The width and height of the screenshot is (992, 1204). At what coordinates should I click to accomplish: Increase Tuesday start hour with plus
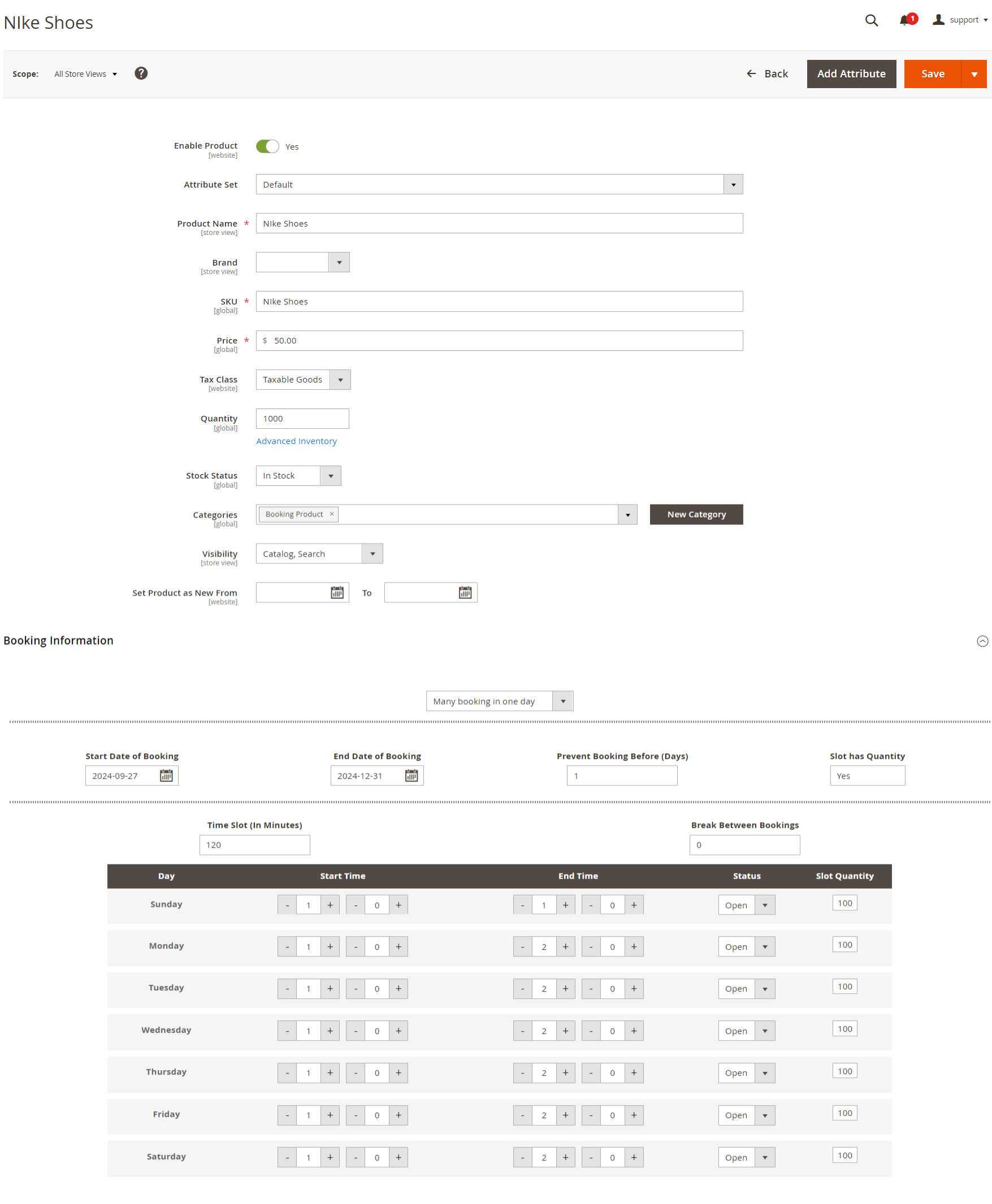330,988
